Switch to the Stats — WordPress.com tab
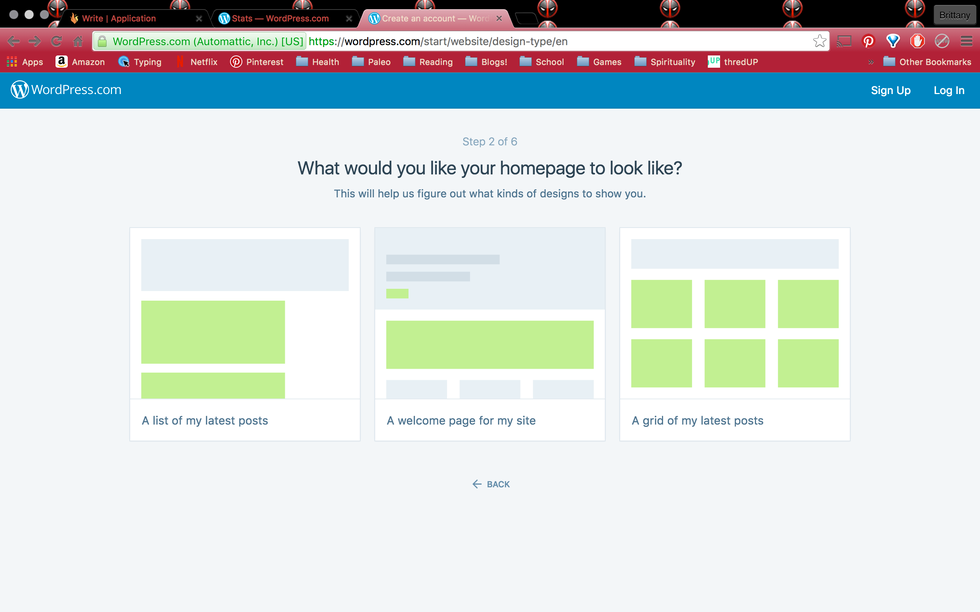Viewport: 980px width, 612px height. point(280,18)
